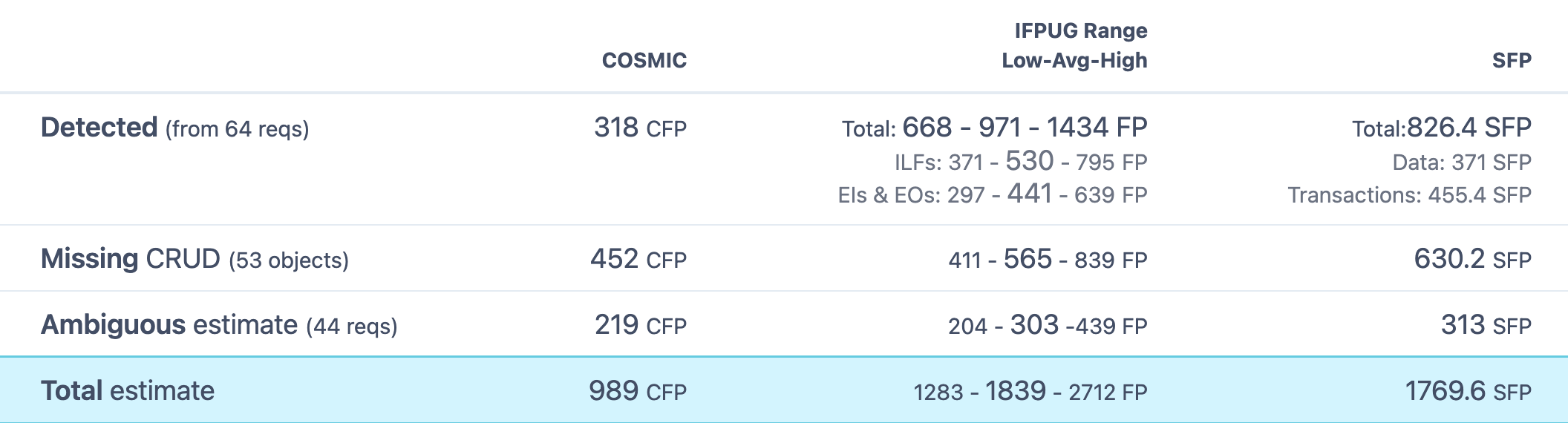Click the Transactions 455.4 SFP line

[x=1409, y=194]
